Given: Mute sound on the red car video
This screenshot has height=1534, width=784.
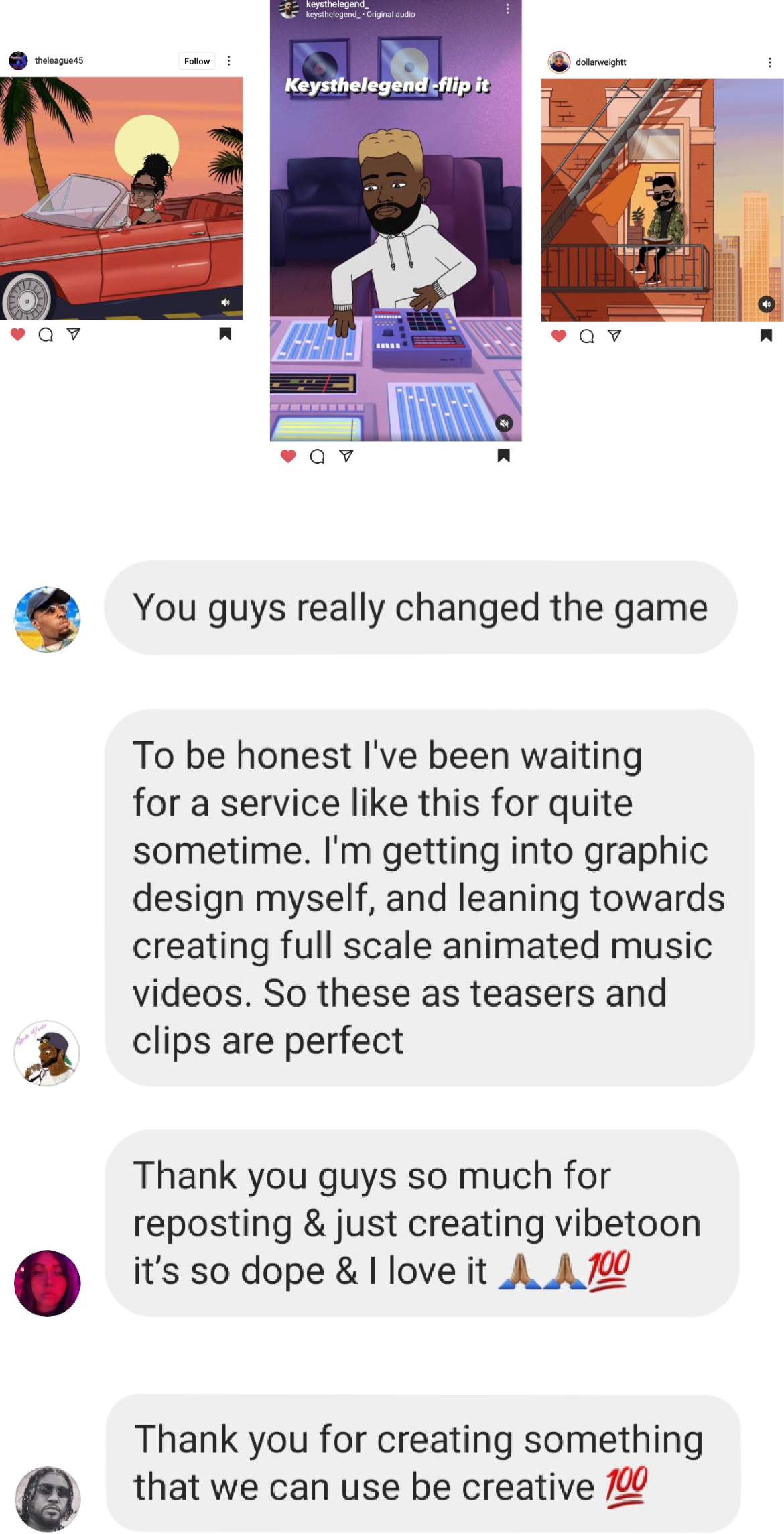Looking at the screenshot, I should coord(226,302).
